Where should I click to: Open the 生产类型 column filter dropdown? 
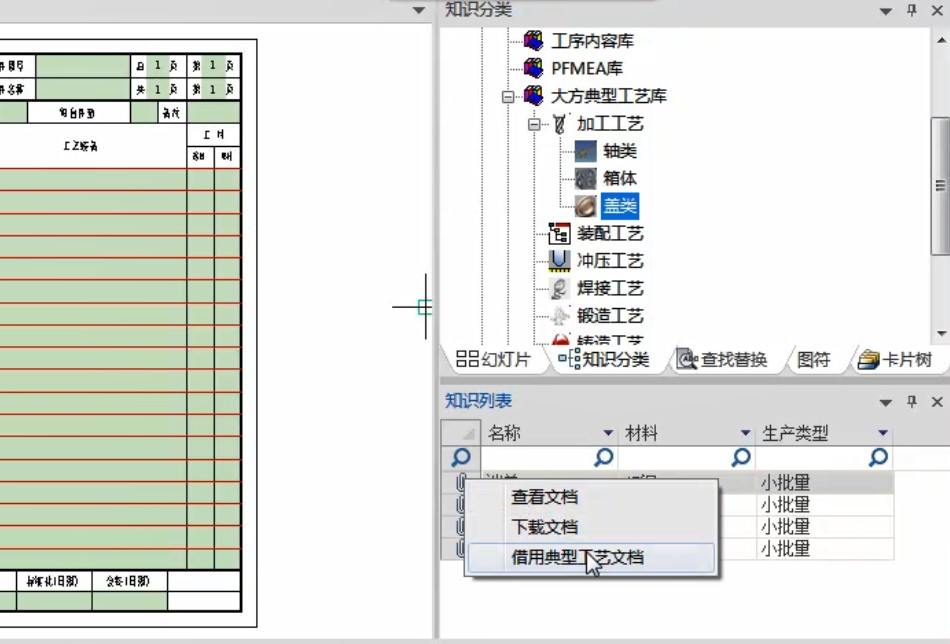coord(881,432)
